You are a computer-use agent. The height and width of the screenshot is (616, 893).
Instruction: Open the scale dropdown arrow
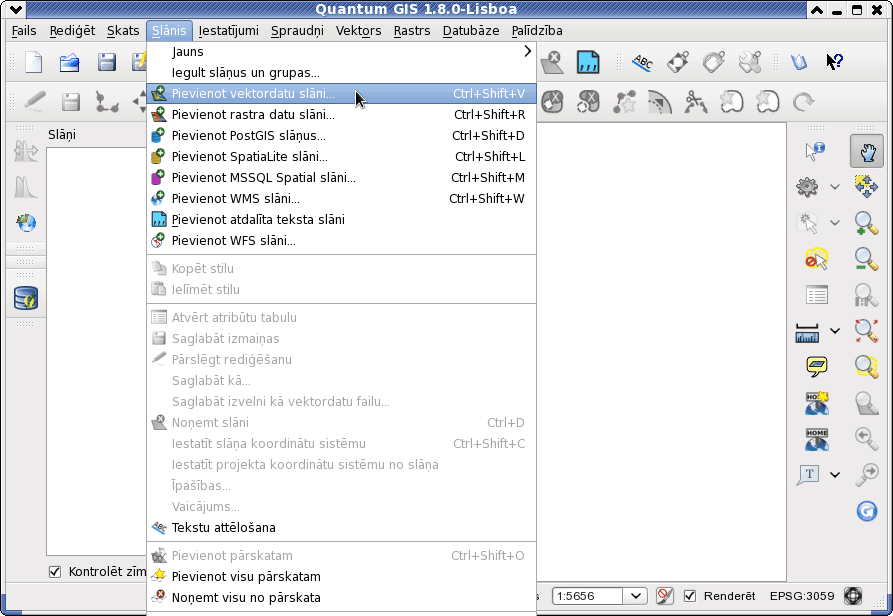coord(636,596)
